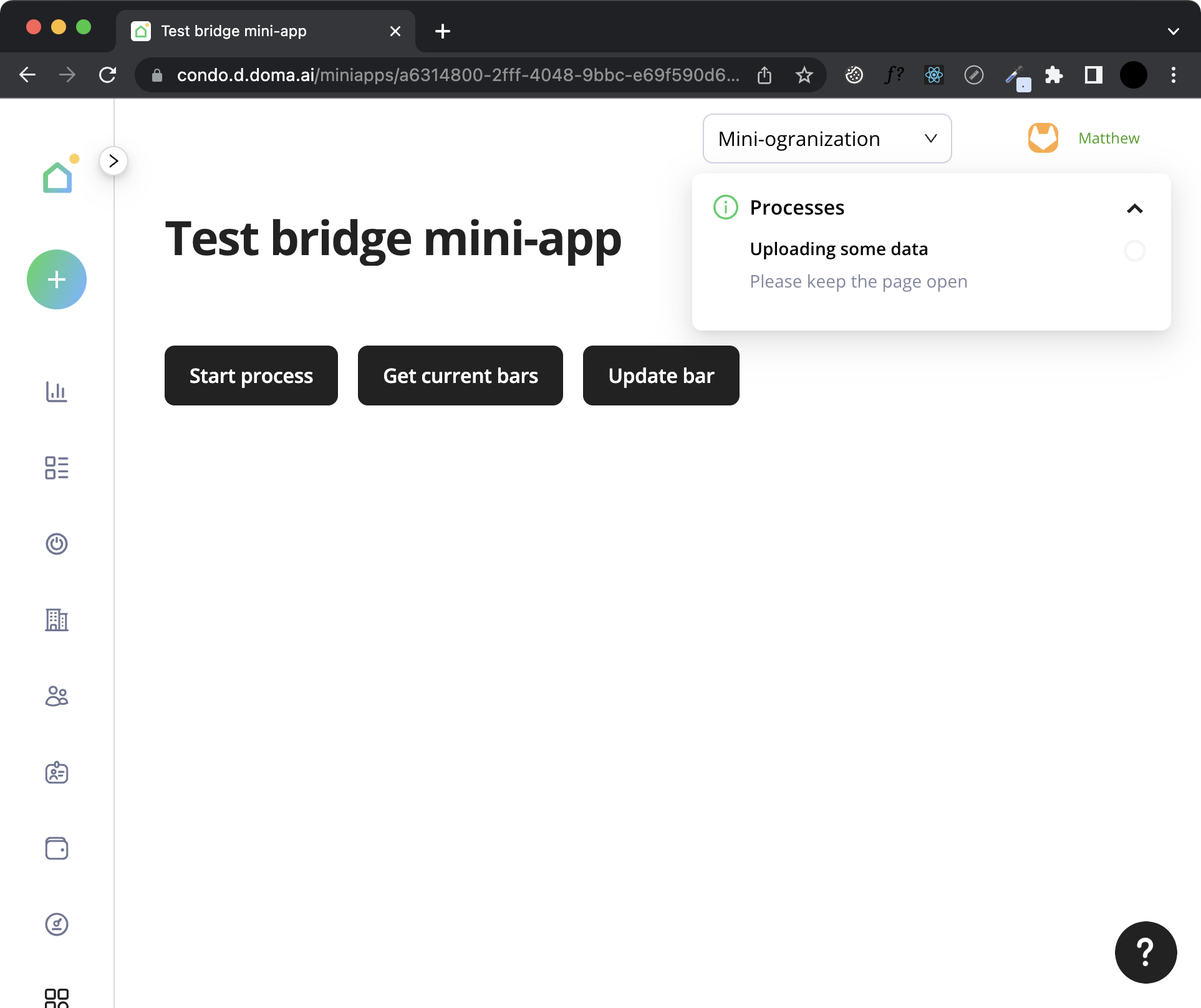Expand the sidebar with the arrow toggle

point(113,161)
